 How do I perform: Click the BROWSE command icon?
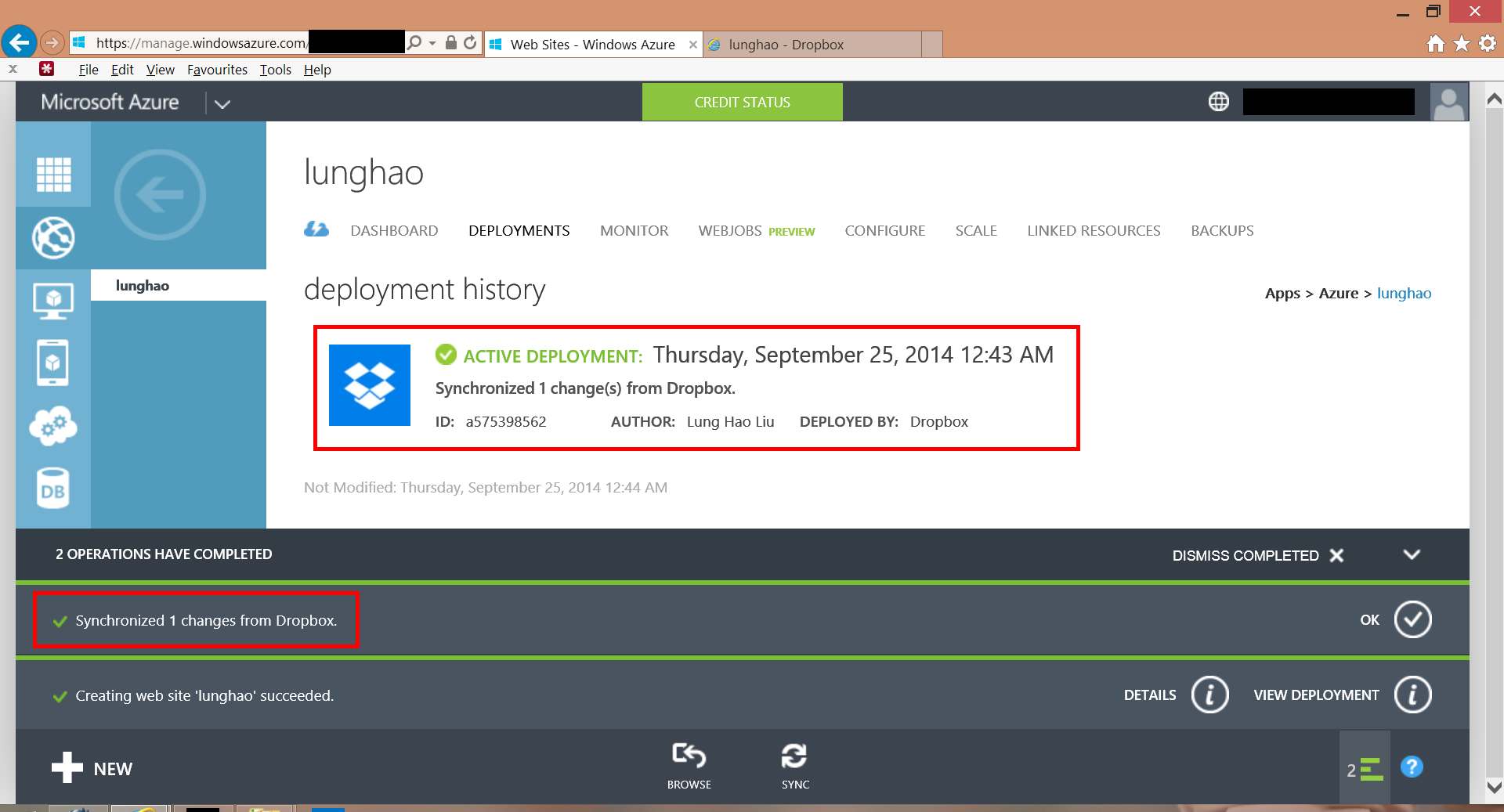689,756
